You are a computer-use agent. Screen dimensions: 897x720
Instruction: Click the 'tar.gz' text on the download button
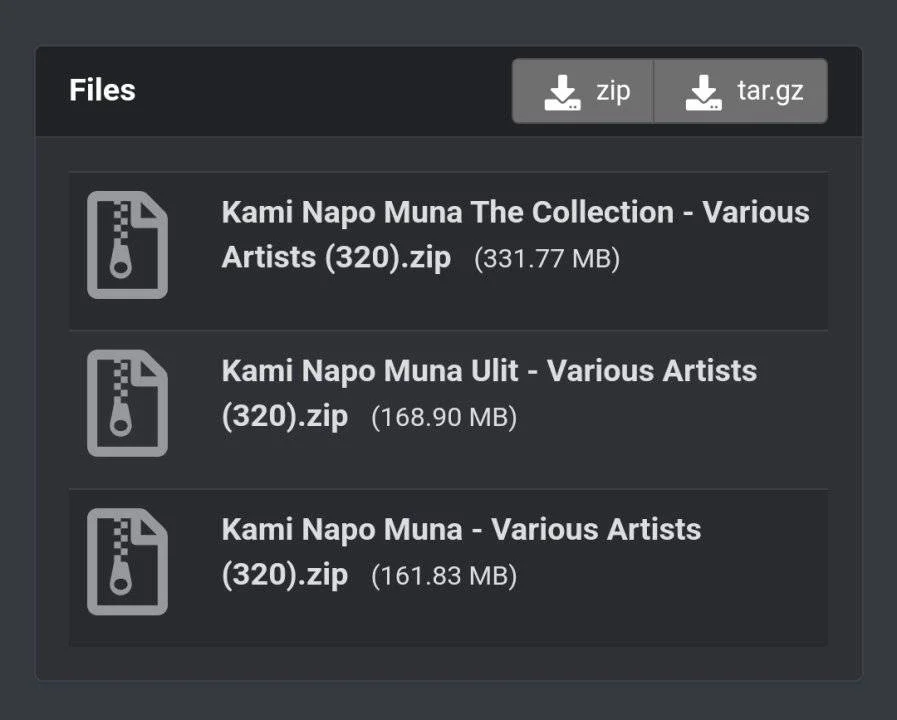[x=770, y=92]
